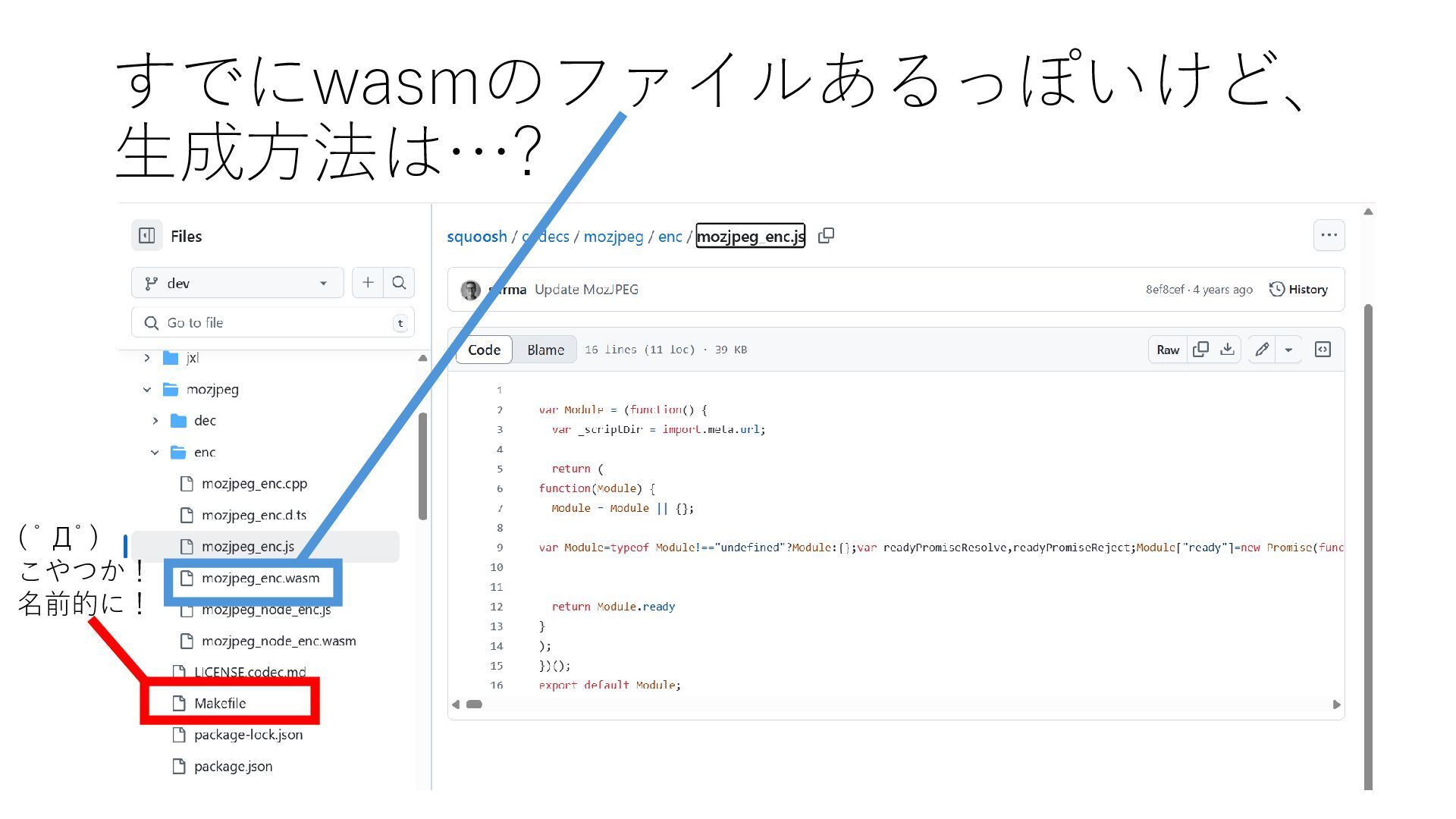1456x819 pixels.
Task: Expand the jxl folder chevron
Action: (x=147, y=357)
